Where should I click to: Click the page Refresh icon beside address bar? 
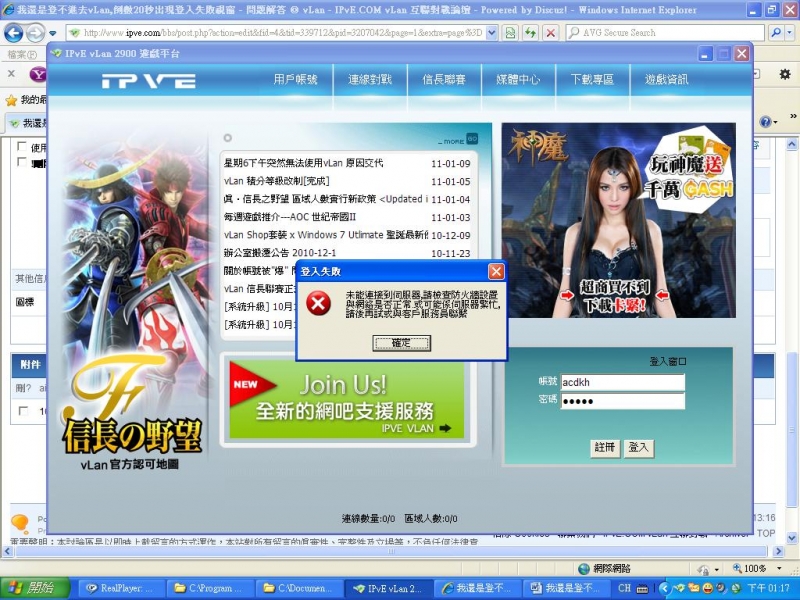[530, 32]
